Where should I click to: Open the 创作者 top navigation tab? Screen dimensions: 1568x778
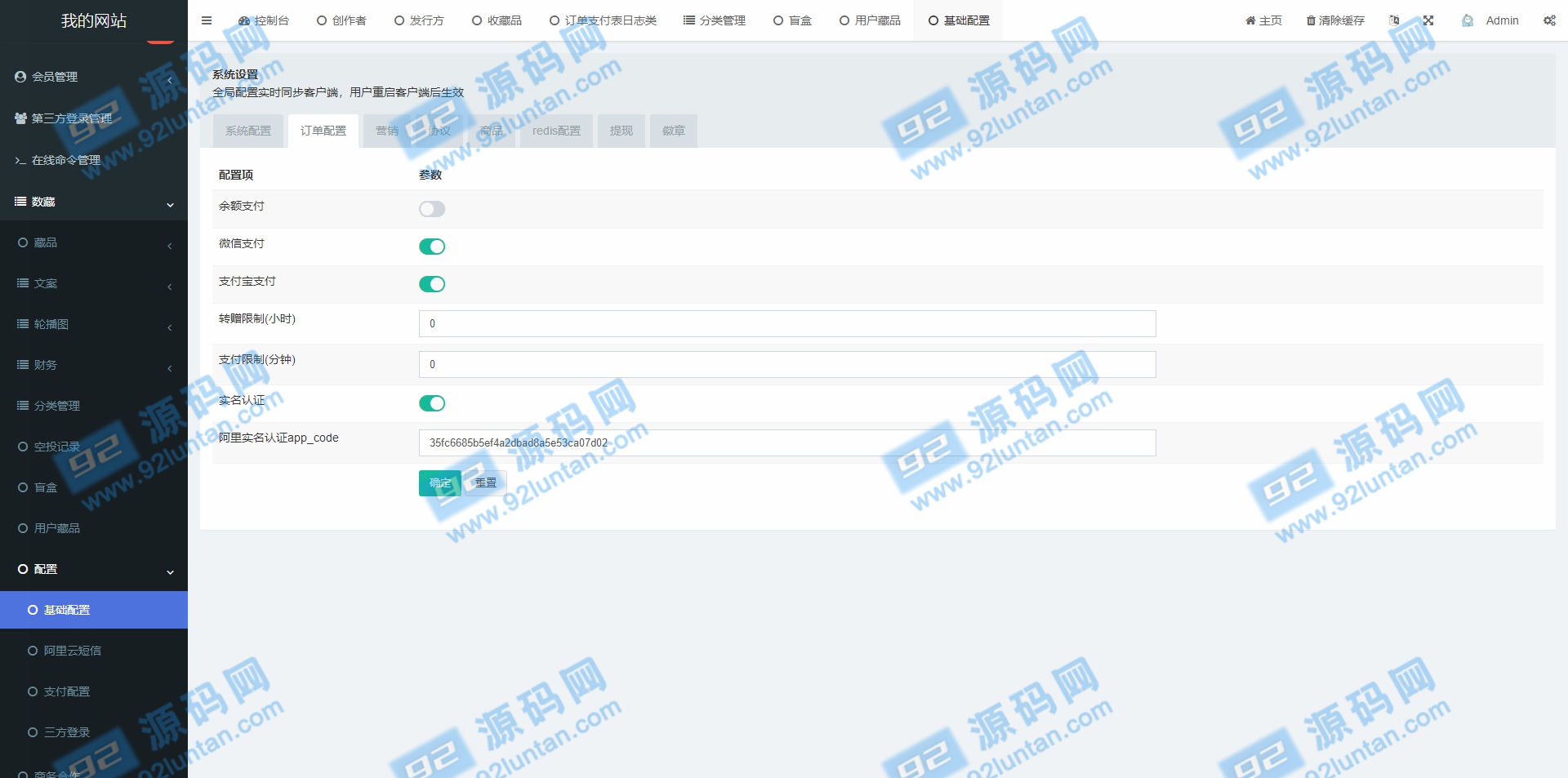pos(341,20)
